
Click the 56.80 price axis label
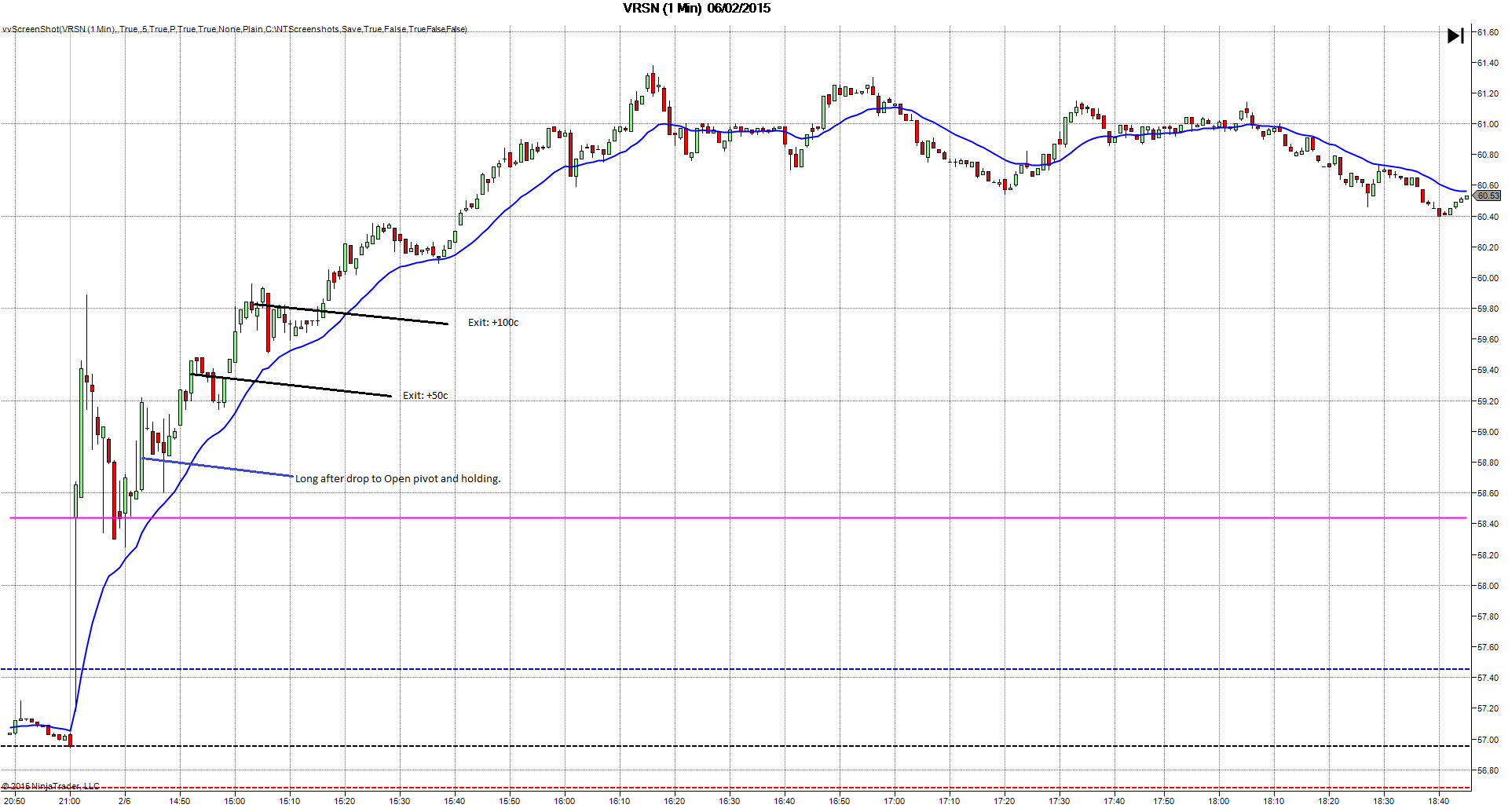(x=1488, y=770)
